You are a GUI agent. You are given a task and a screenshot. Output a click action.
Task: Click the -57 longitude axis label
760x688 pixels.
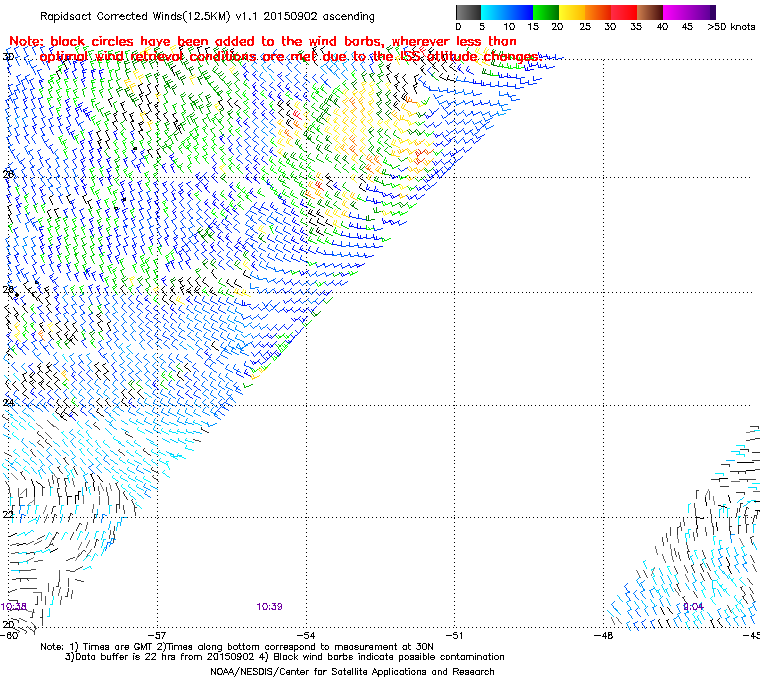[157, 635]
